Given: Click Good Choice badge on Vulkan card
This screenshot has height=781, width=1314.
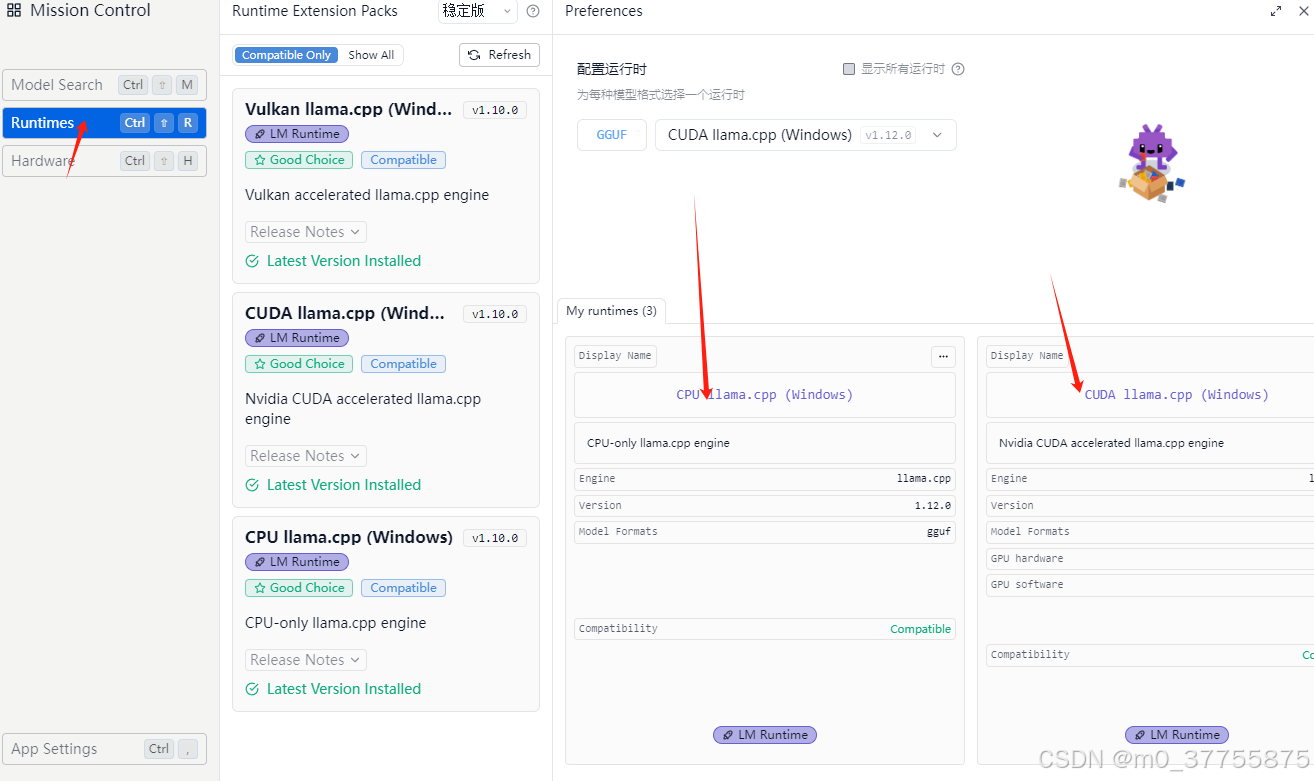Looking at the screenshot, I should (x=299, y=160).
